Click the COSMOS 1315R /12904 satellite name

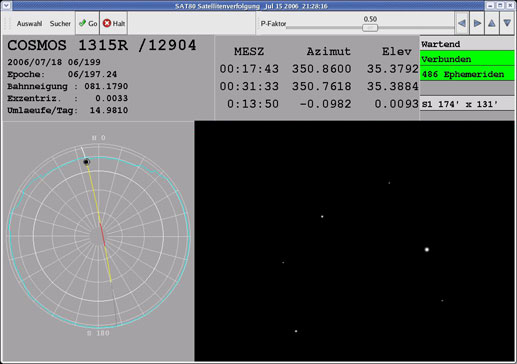[x=102, y=45]
